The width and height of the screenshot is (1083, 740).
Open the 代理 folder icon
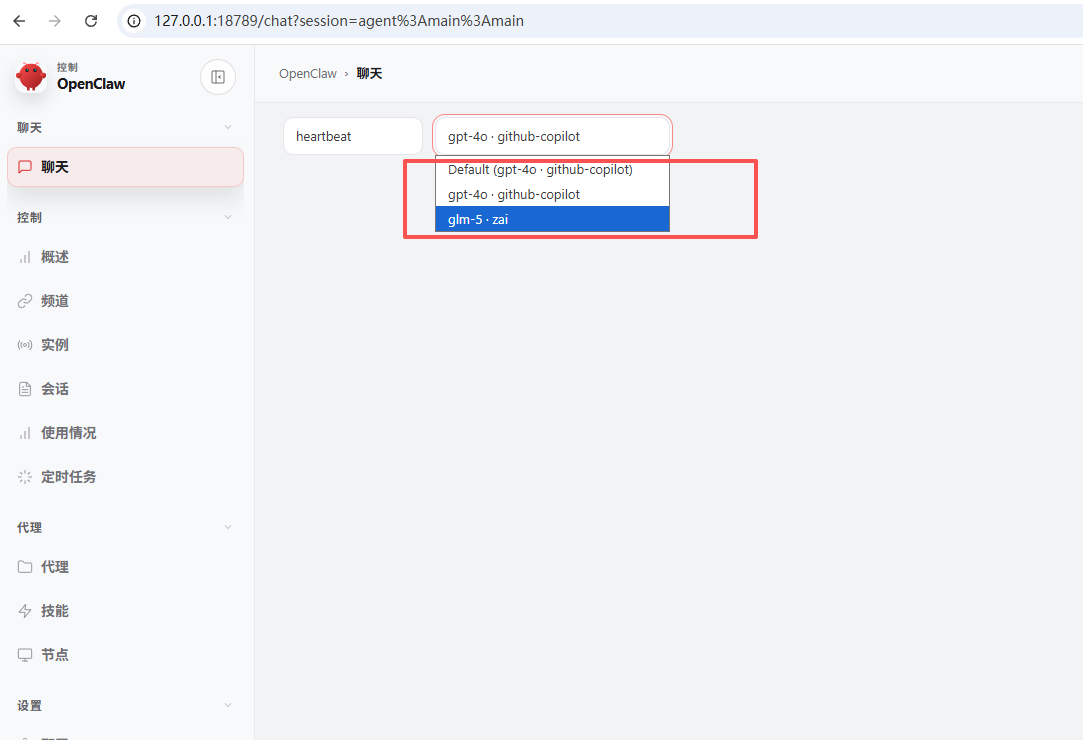25,567
